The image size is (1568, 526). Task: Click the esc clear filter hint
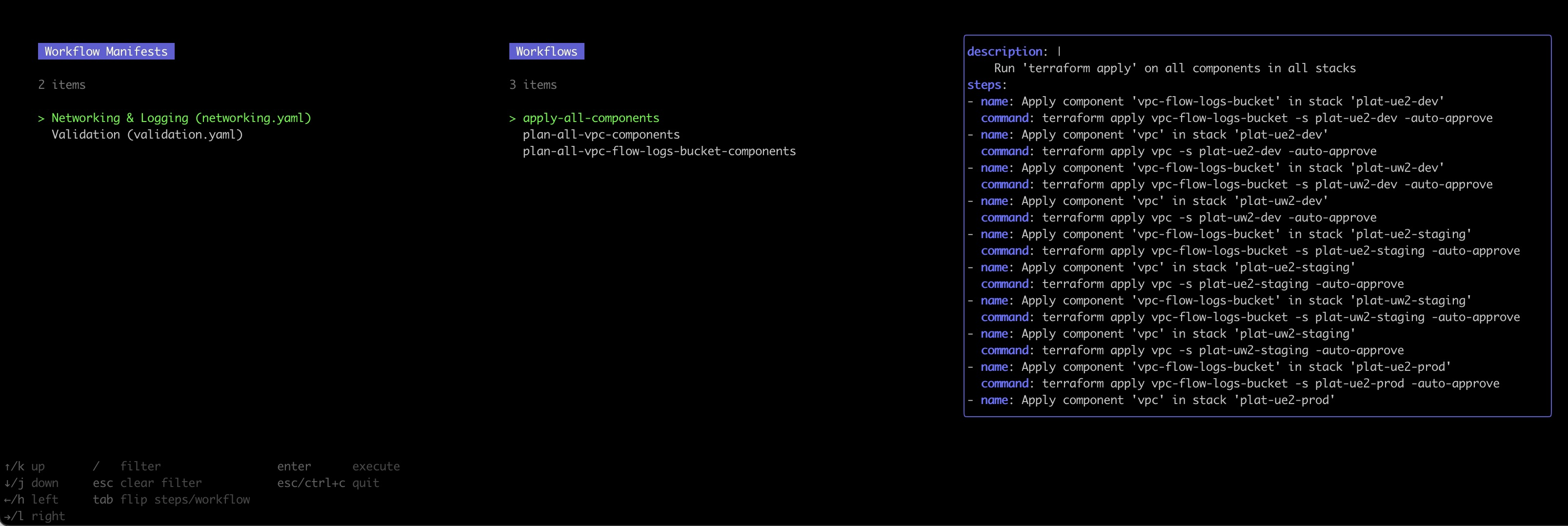click(147, 483)
